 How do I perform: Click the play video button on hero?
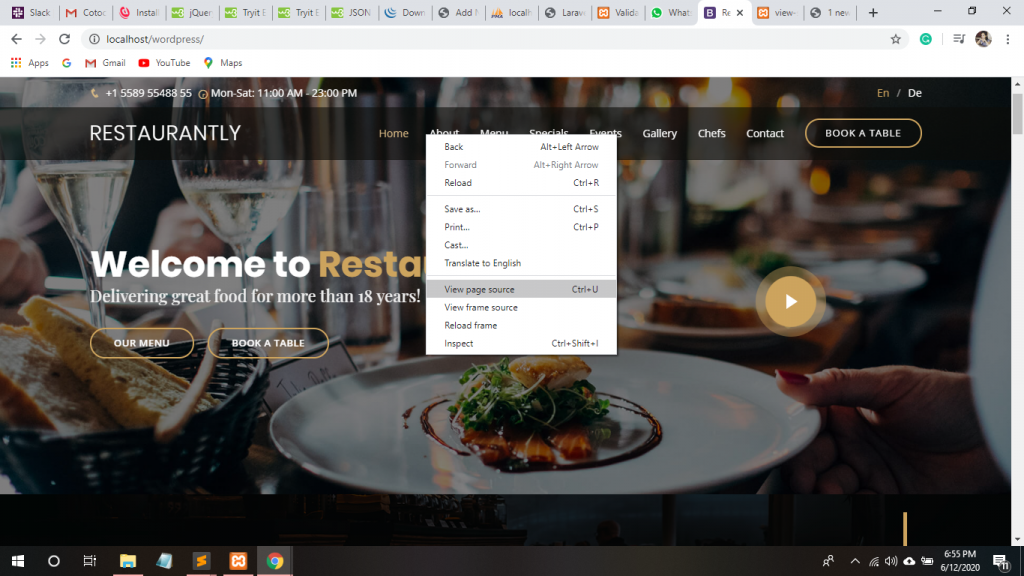[791, 301]
